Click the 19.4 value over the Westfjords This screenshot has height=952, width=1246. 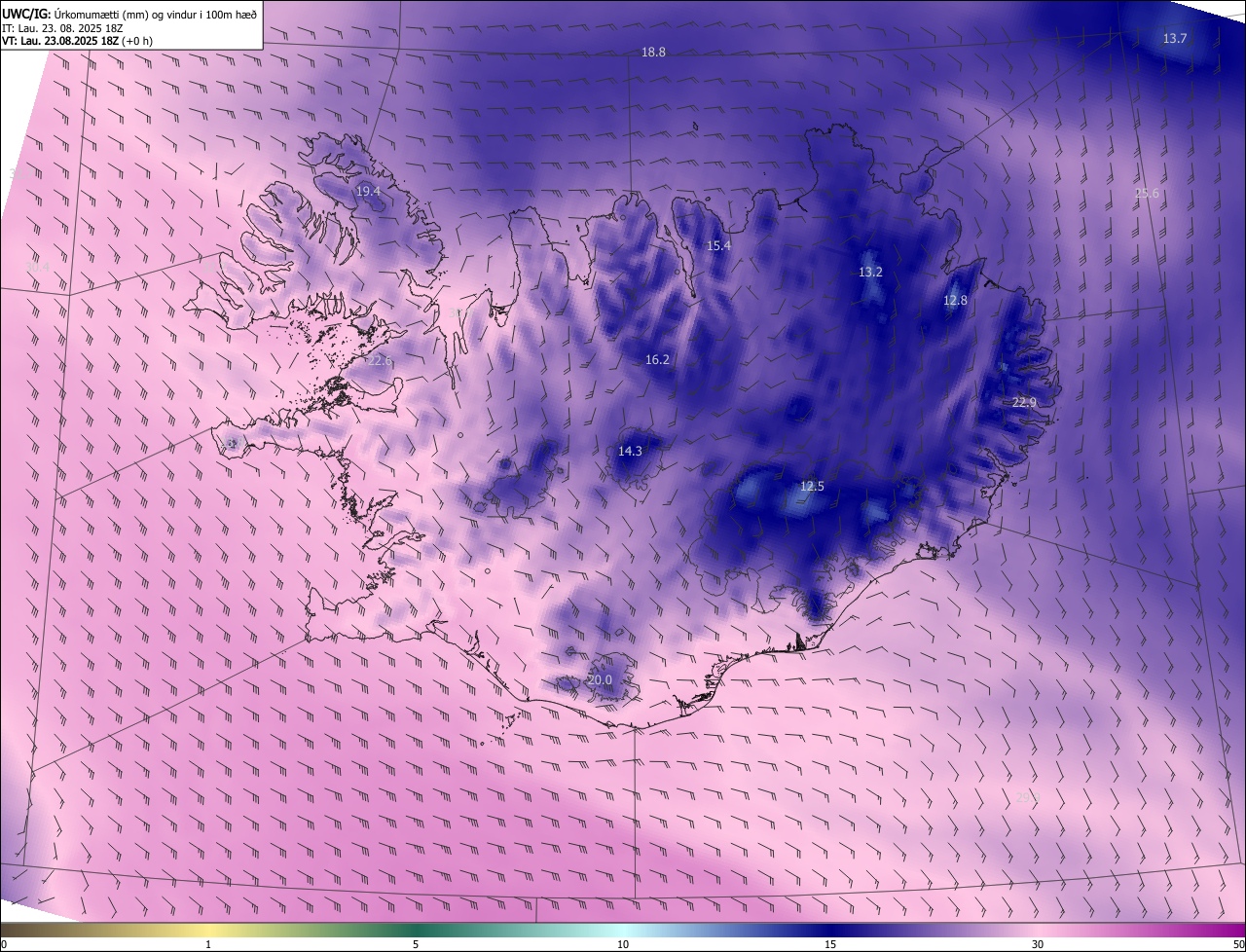point(368,192)
